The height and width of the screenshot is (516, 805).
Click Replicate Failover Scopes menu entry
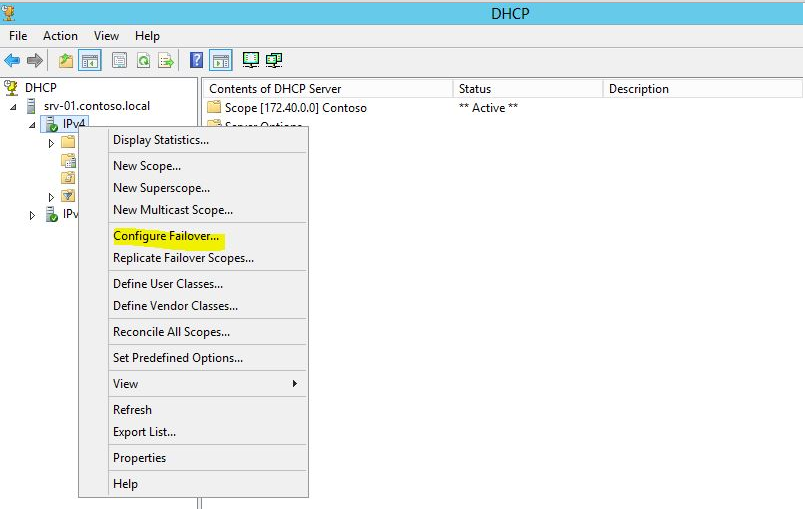tap(183, 258)
